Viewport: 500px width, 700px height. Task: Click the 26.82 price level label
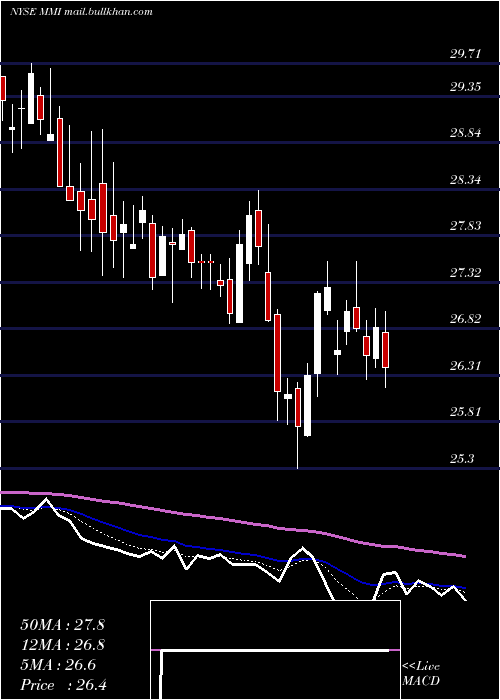pyautogui.click(x=466, y=318)
